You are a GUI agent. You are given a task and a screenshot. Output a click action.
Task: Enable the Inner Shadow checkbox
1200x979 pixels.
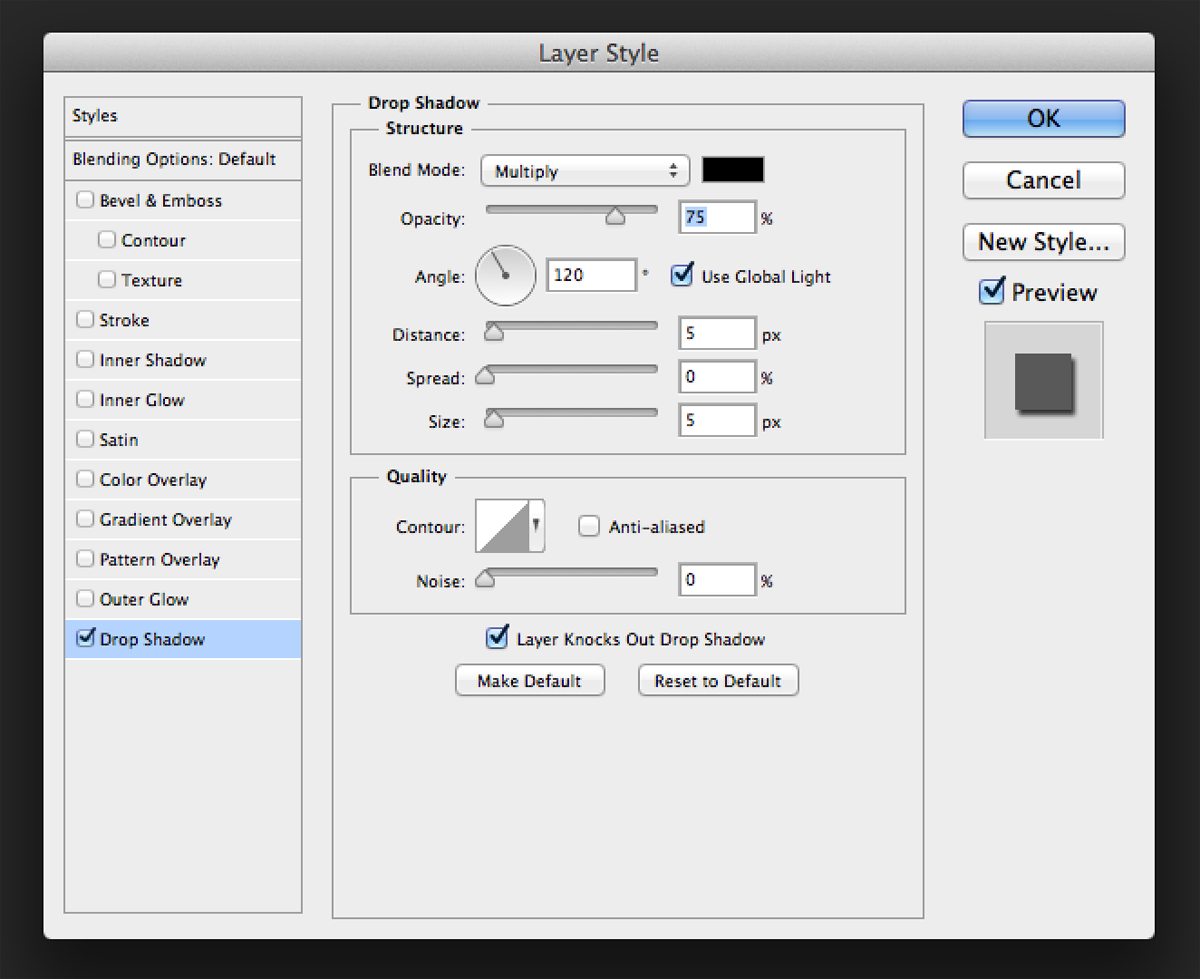pyautogui.click(x=85, y=360)
